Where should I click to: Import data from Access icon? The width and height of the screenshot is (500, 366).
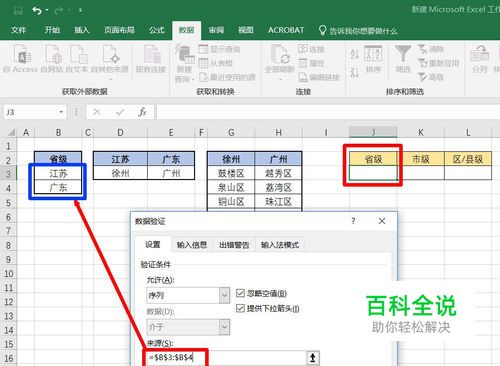pos(22,55)
